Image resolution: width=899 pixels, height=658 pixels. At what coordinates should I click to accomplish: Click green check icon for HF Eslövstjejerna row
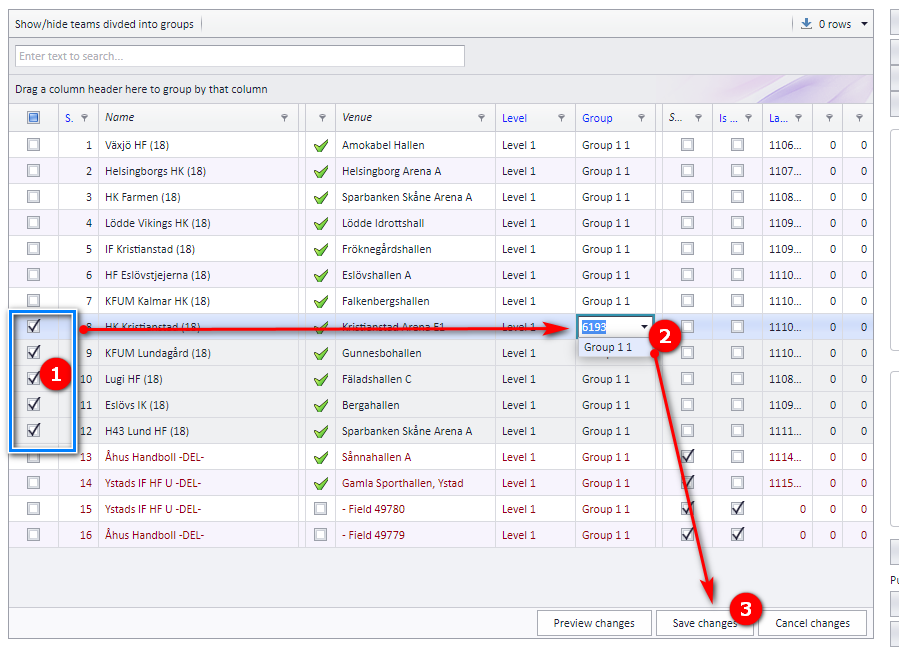321,276
